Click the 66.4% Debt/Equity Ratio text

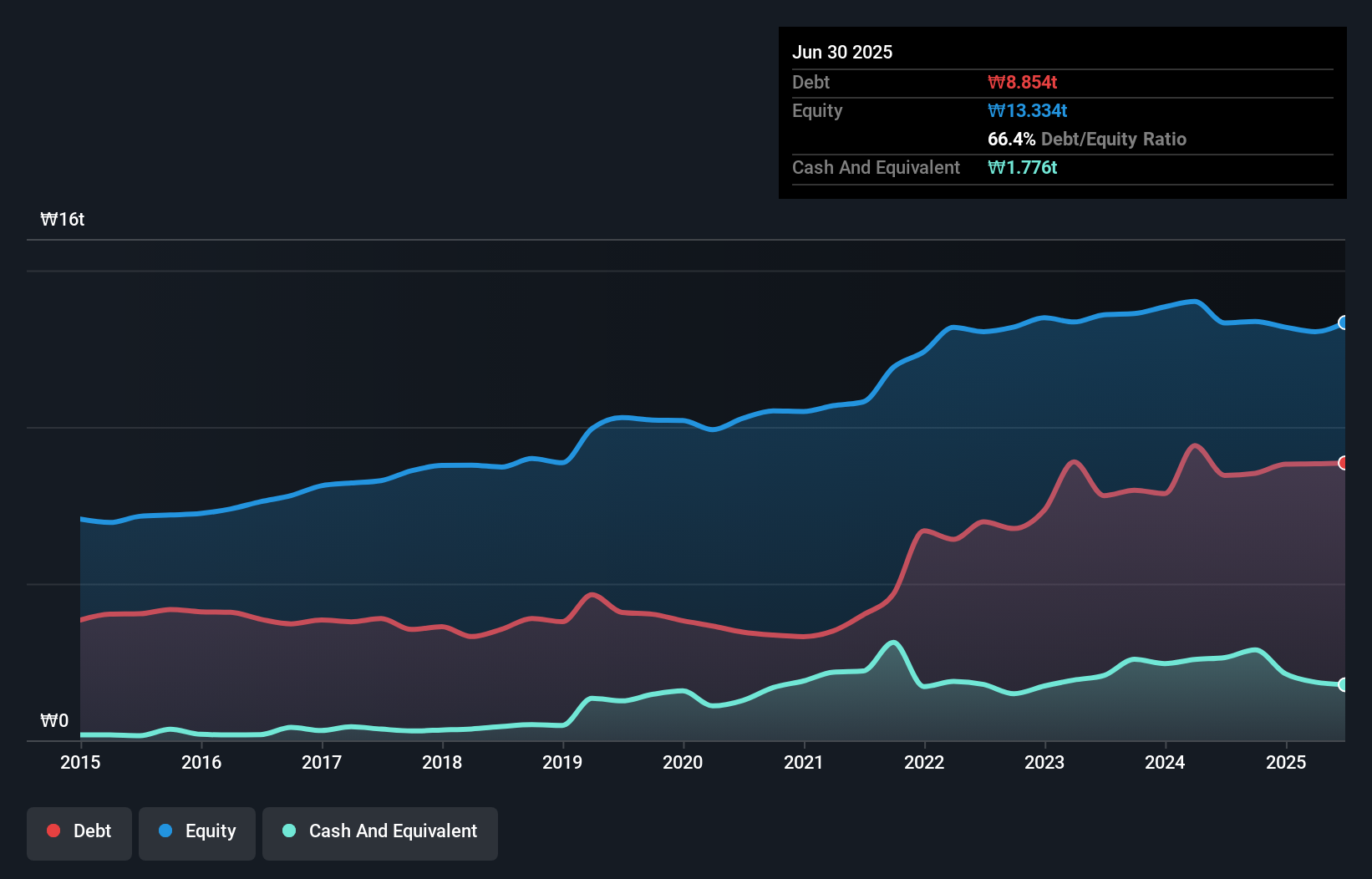tap(1087, 139)
